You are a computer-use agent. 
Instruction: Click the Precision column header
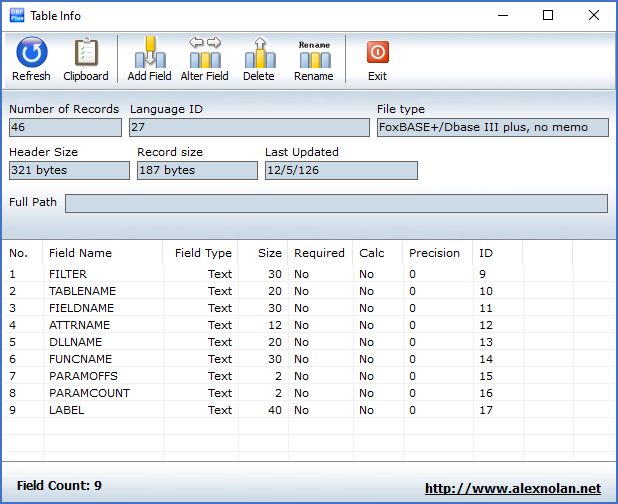[437, 253]
